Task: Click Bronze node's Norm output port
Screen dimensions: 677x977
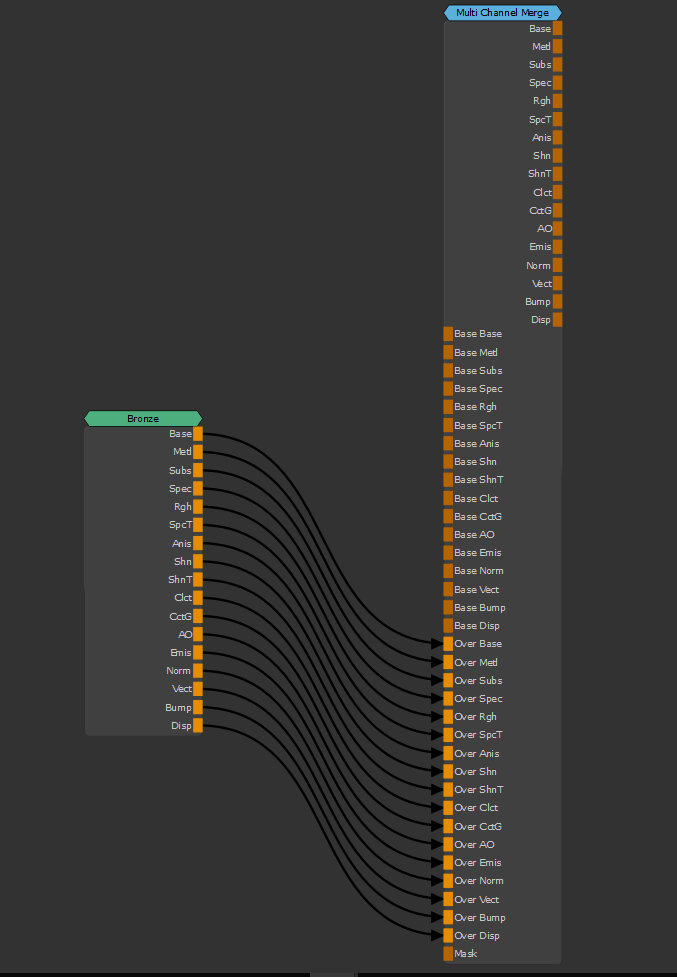Action: tap(198, 670)
